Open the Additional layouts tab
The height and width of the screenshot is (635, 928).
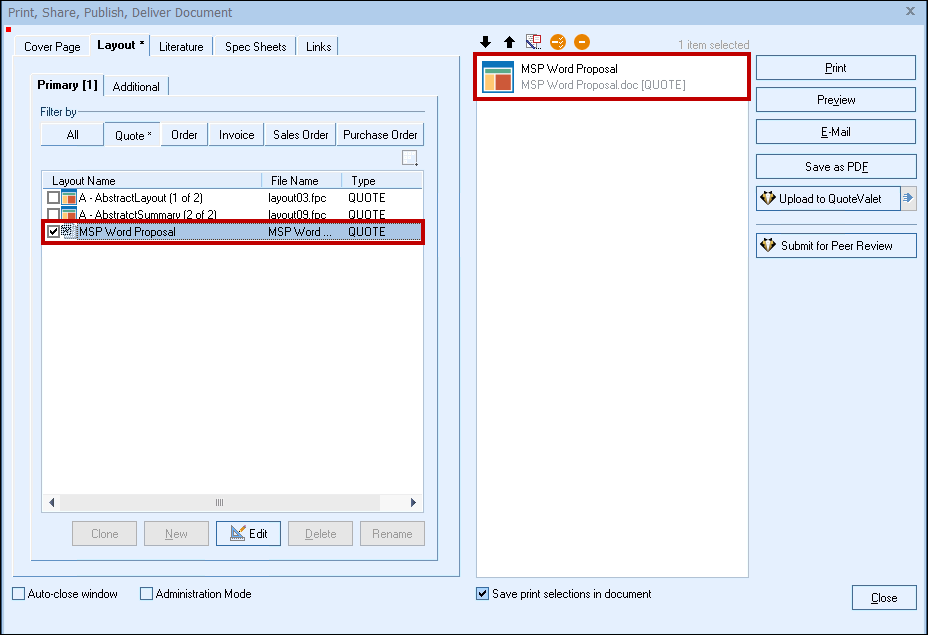136,87
